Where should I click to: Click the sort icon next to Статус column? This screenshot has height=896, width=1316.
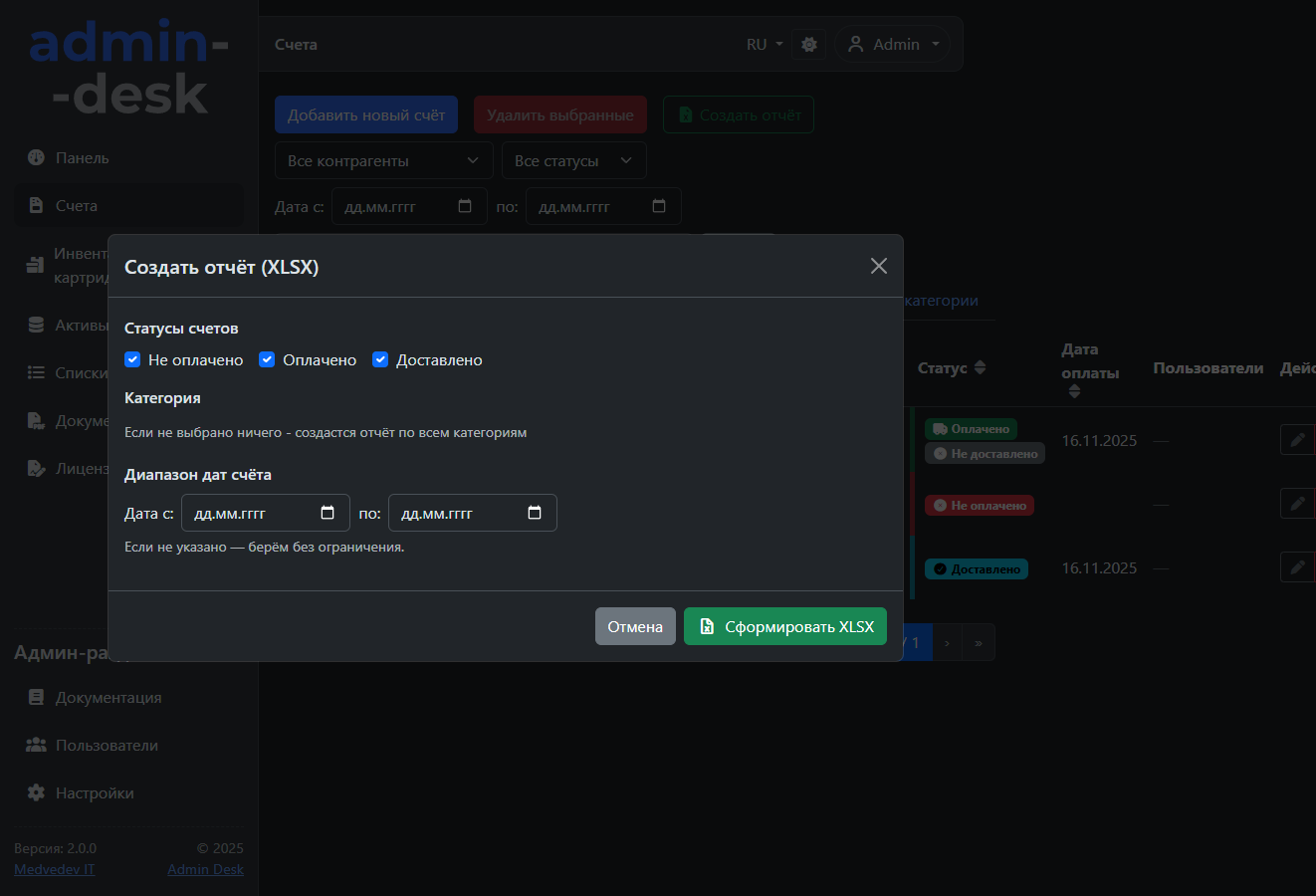pos(980,367)
